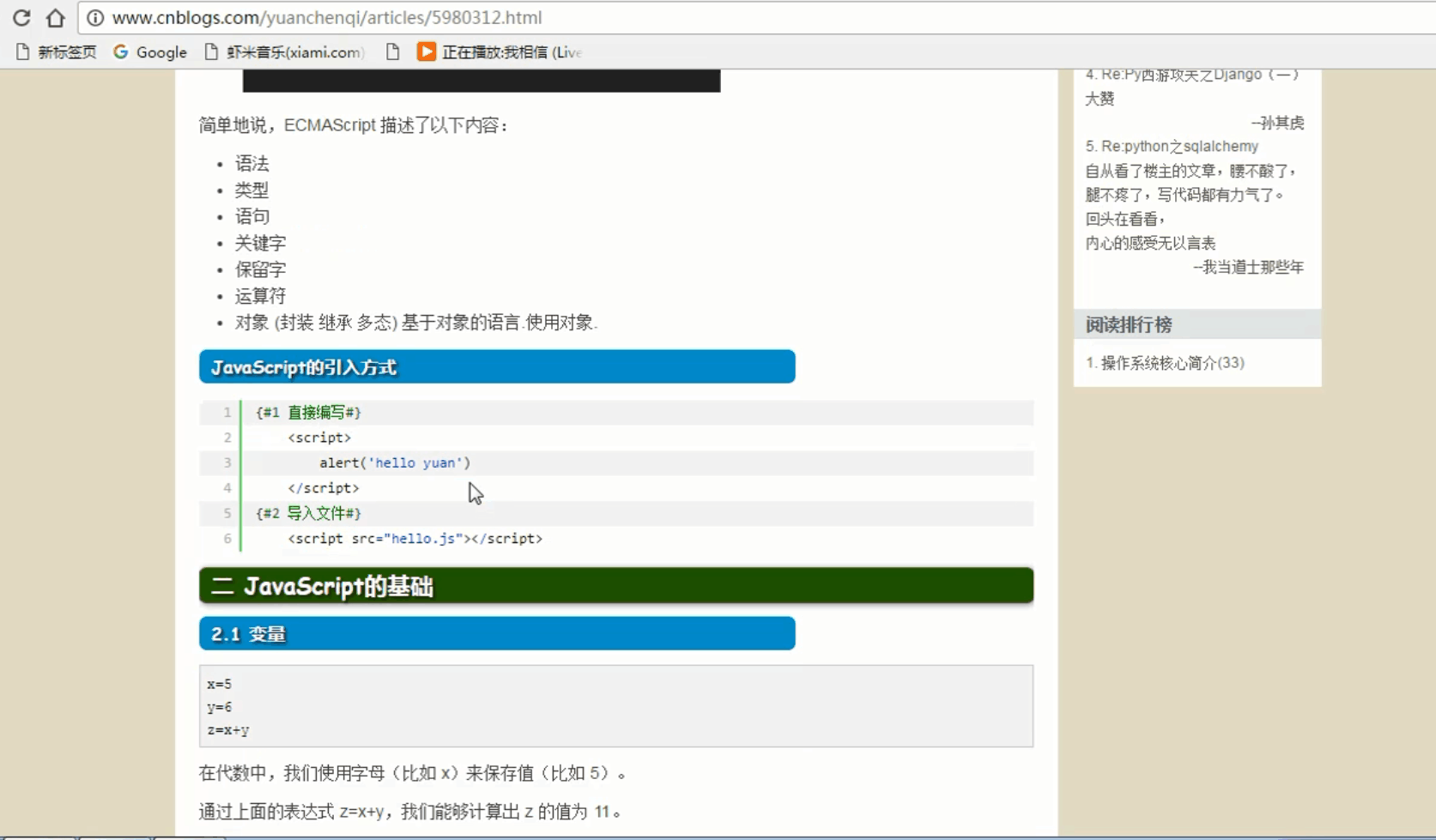Click the 内心的感受无以言表 comment line
The image size is (1436, 840).
[1150, 243]
